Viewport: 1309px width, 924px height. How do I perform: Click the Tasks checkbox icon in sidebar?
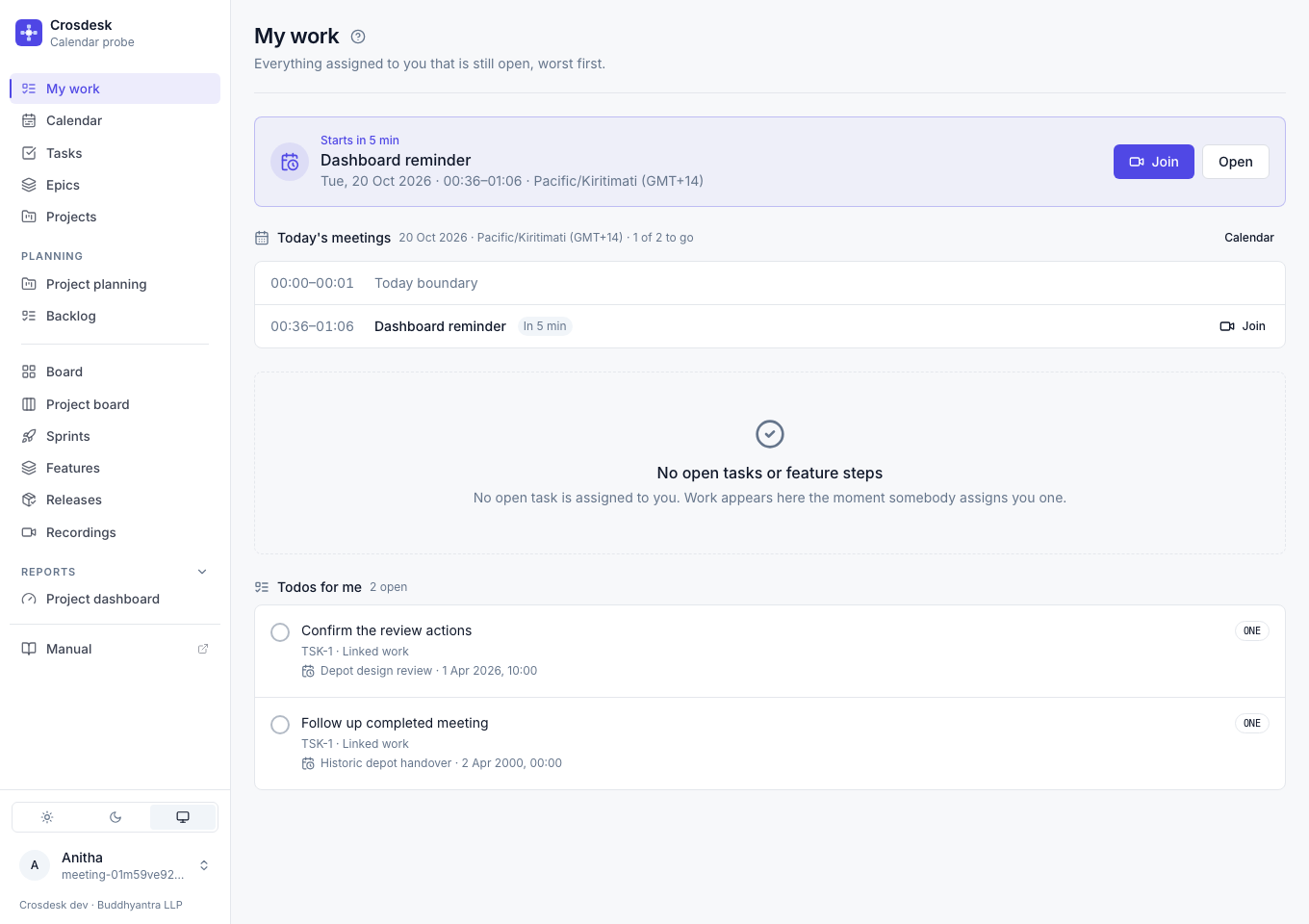pos(29,153)
